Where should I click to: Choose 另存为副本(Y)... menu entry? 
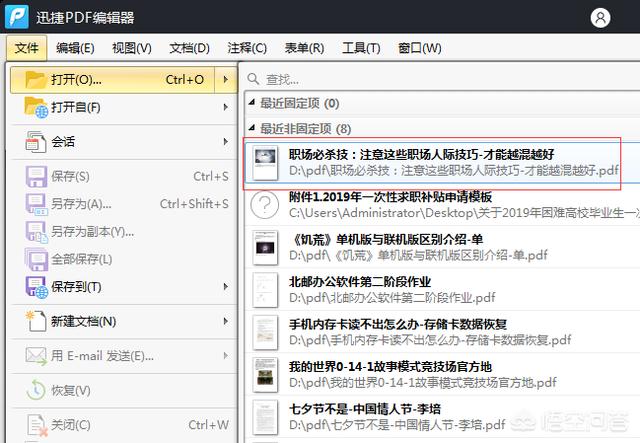(123, 232)
